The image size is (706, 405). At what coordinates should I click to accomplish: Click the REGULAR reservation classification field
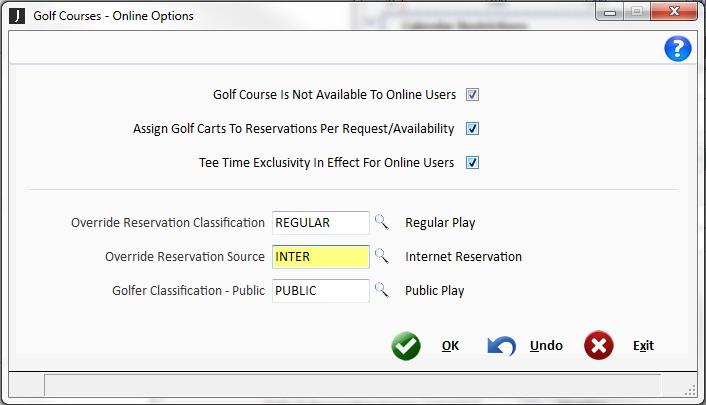click(320, 223)
